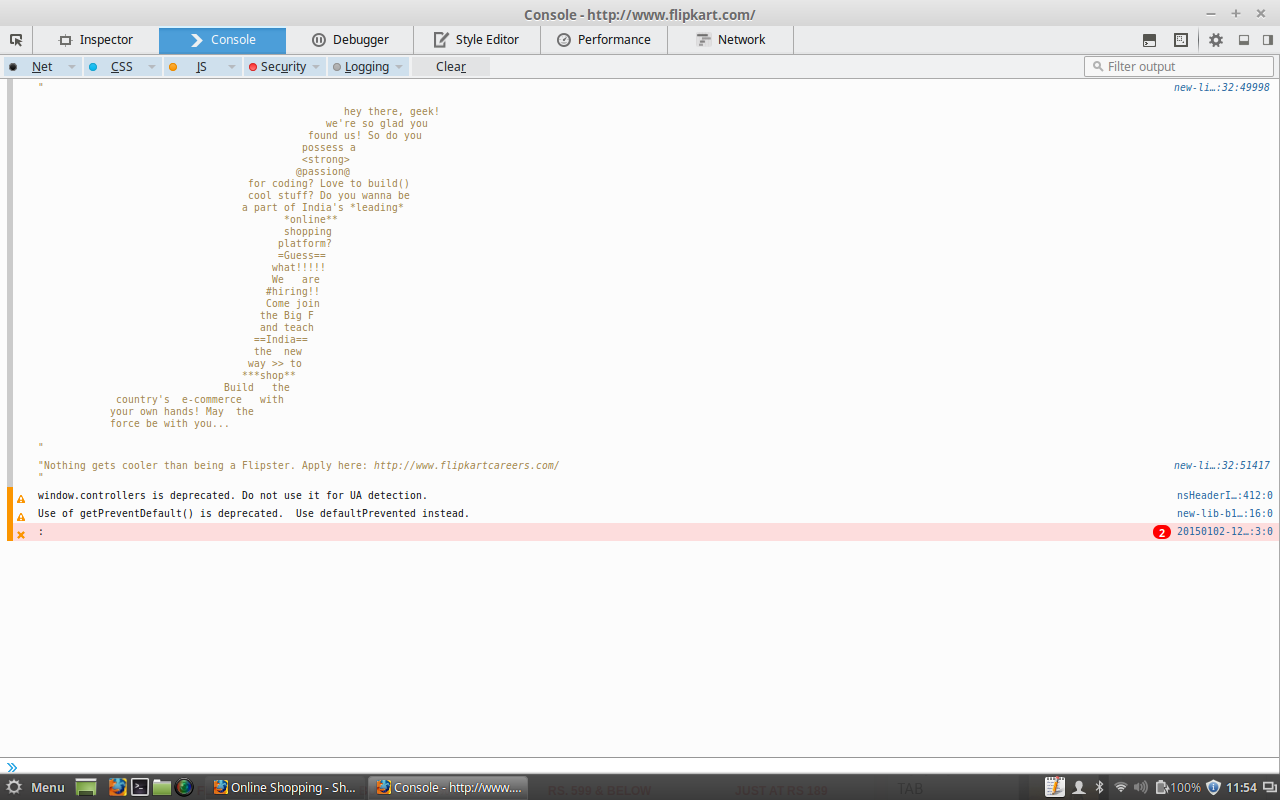Viewport: 1280px width, 800px height.
Task: Dock devtools to bottom of window
Action: tap(1244, 40)
